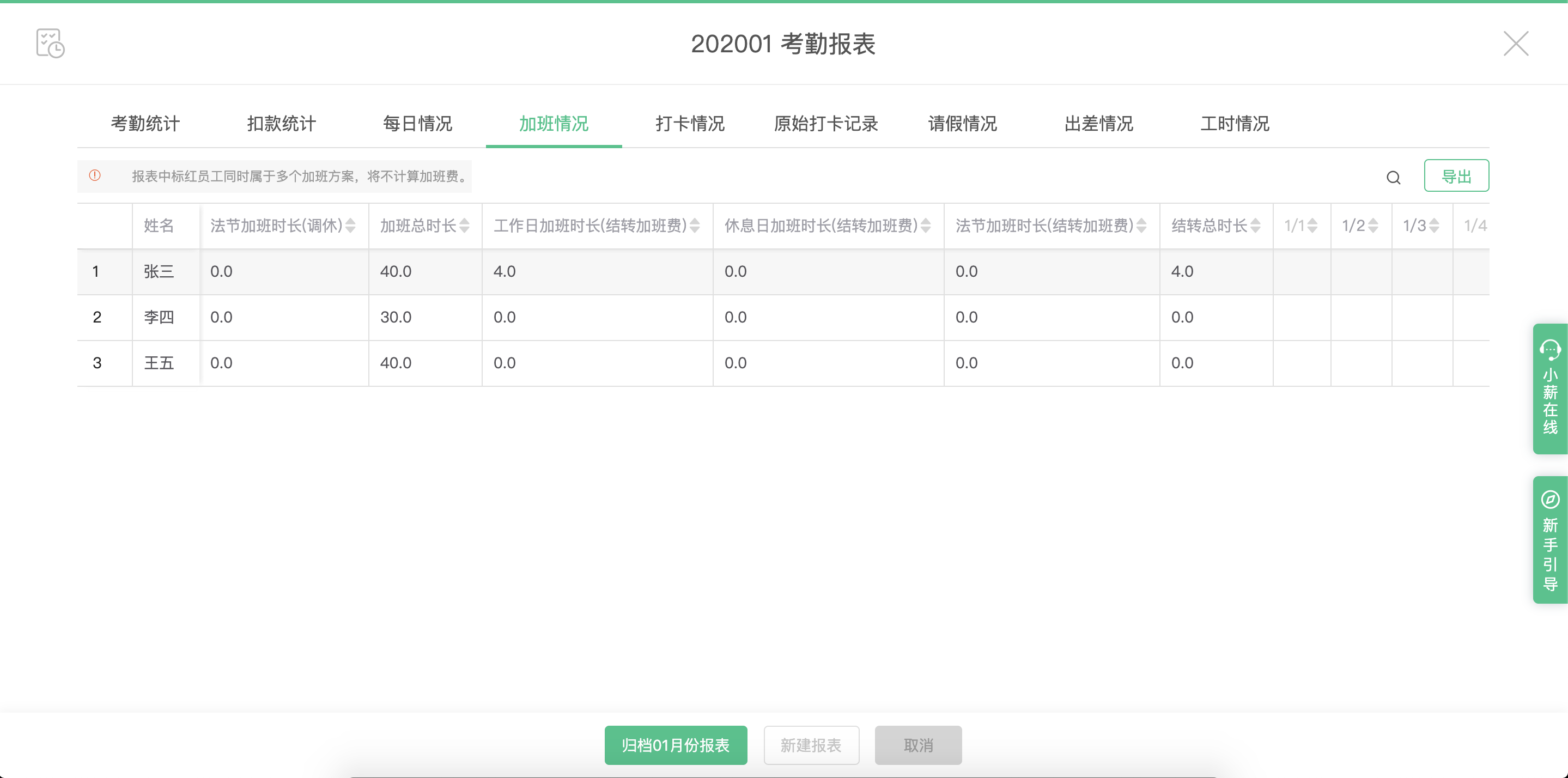Click the name 王五 in row 3
The image size is (1568, 778).
point(159,363)
